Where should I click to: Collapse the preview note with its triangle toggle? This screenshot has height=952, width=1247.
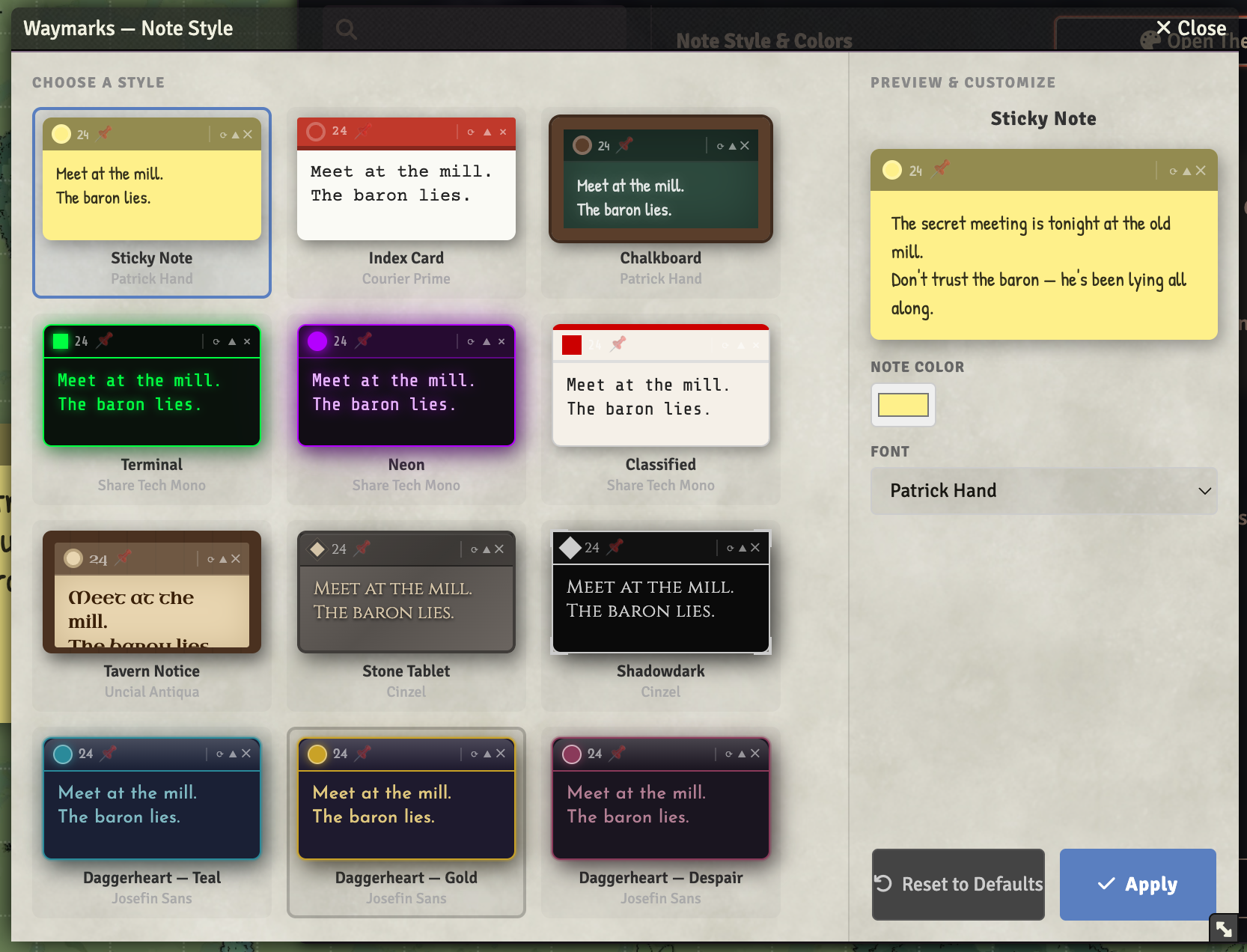(x=1187, y=171)
